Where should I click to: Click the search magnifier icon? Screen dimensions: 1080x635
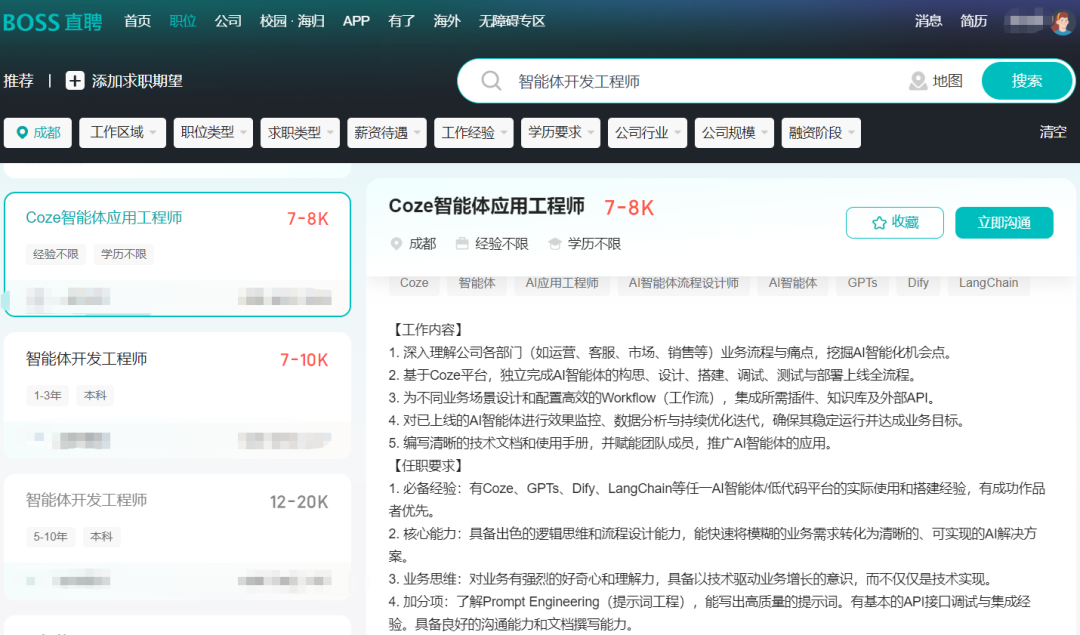491,81
